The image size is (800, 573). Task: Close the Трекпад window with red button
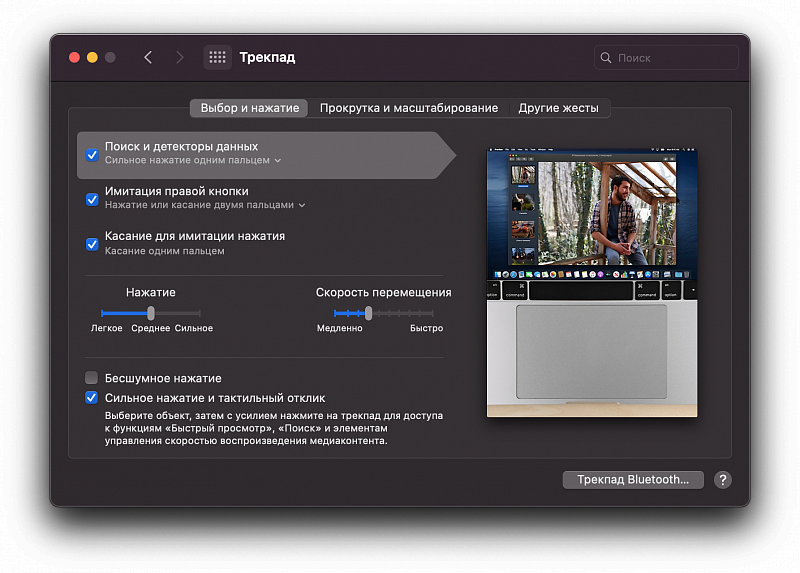74,58
